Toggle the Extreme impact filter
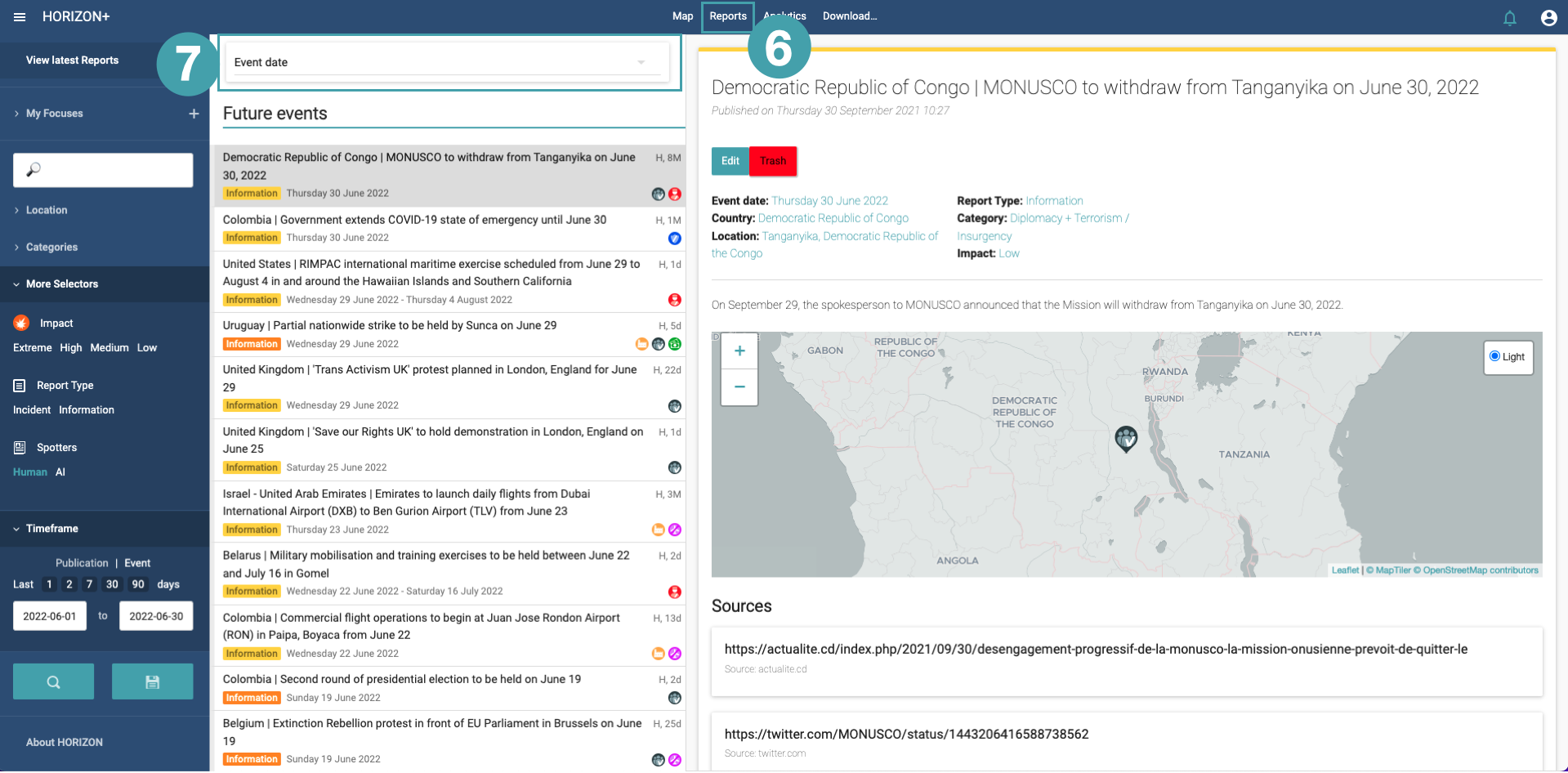 (x=33, y=348)
